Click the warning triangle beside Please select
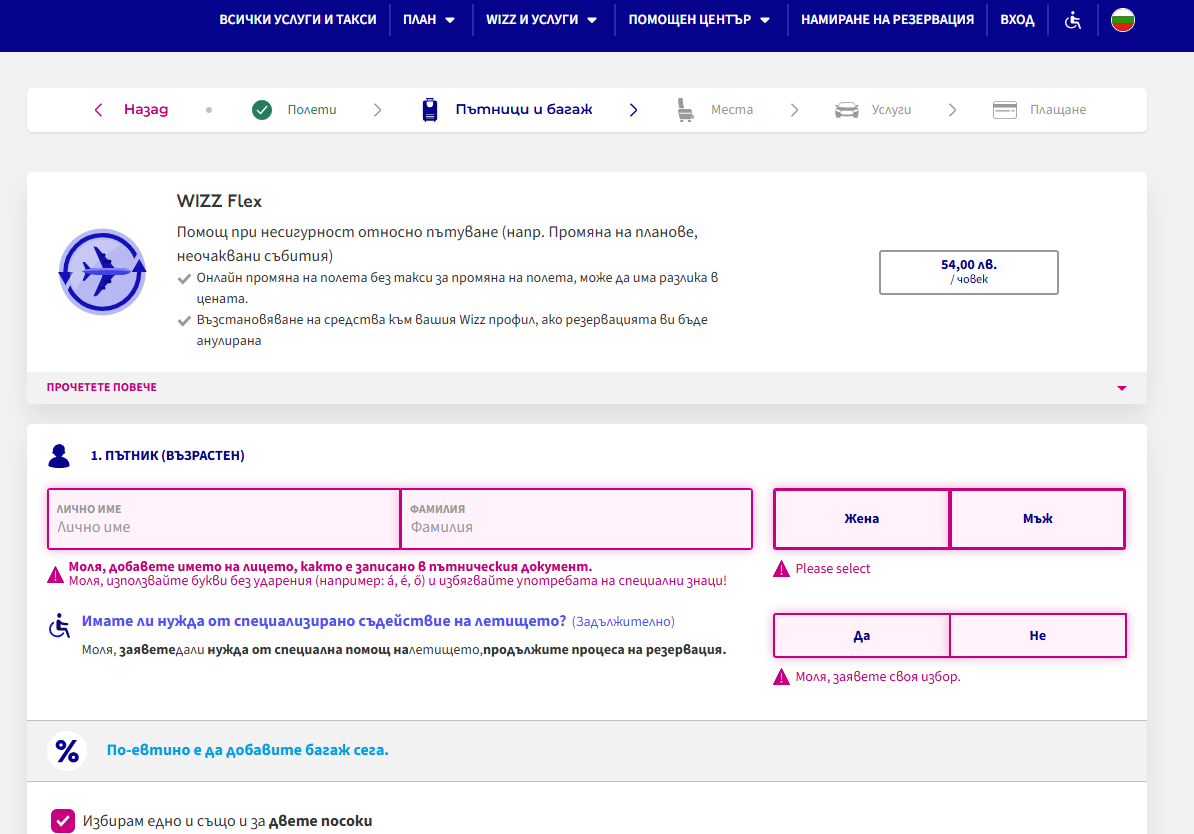Viewport: 1194px width, 834px height. point(781,569)
